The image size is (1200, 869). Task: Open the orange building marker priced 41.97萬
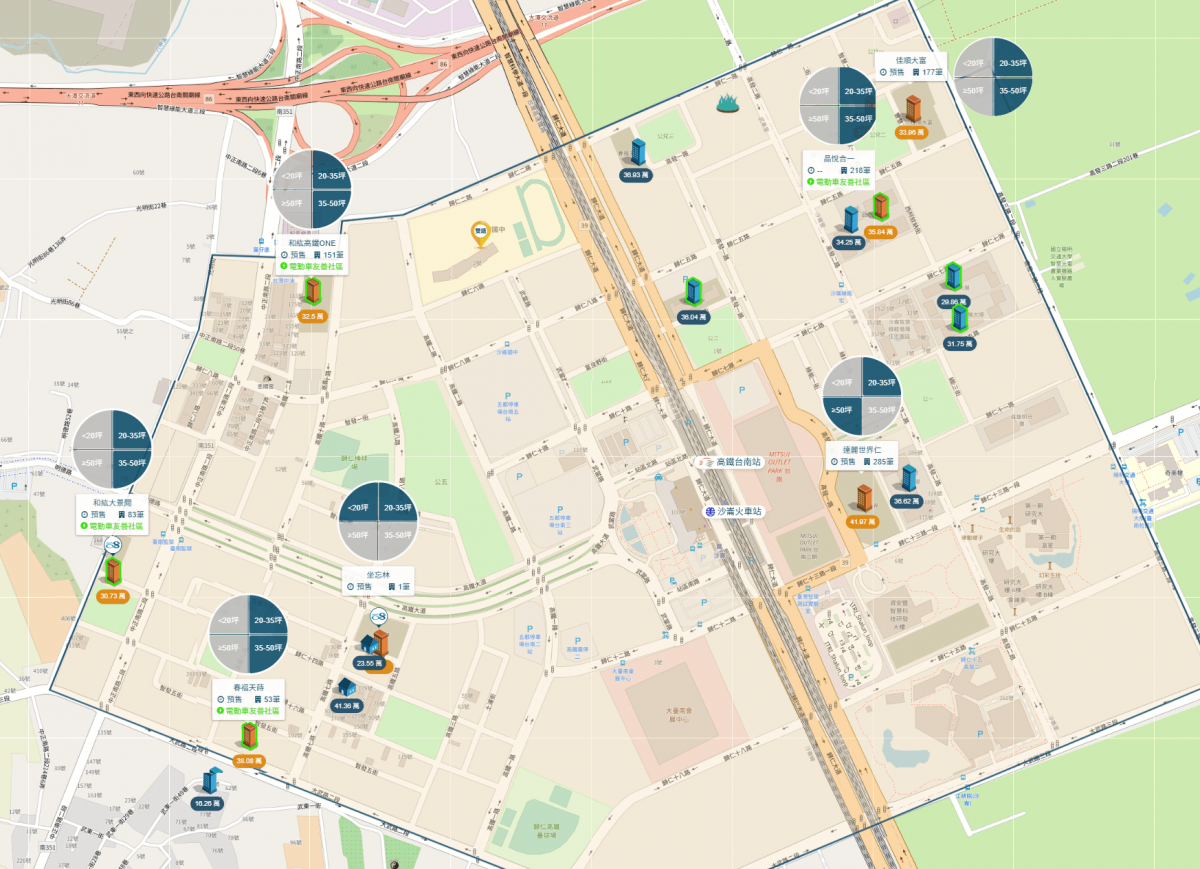(864, 499)
